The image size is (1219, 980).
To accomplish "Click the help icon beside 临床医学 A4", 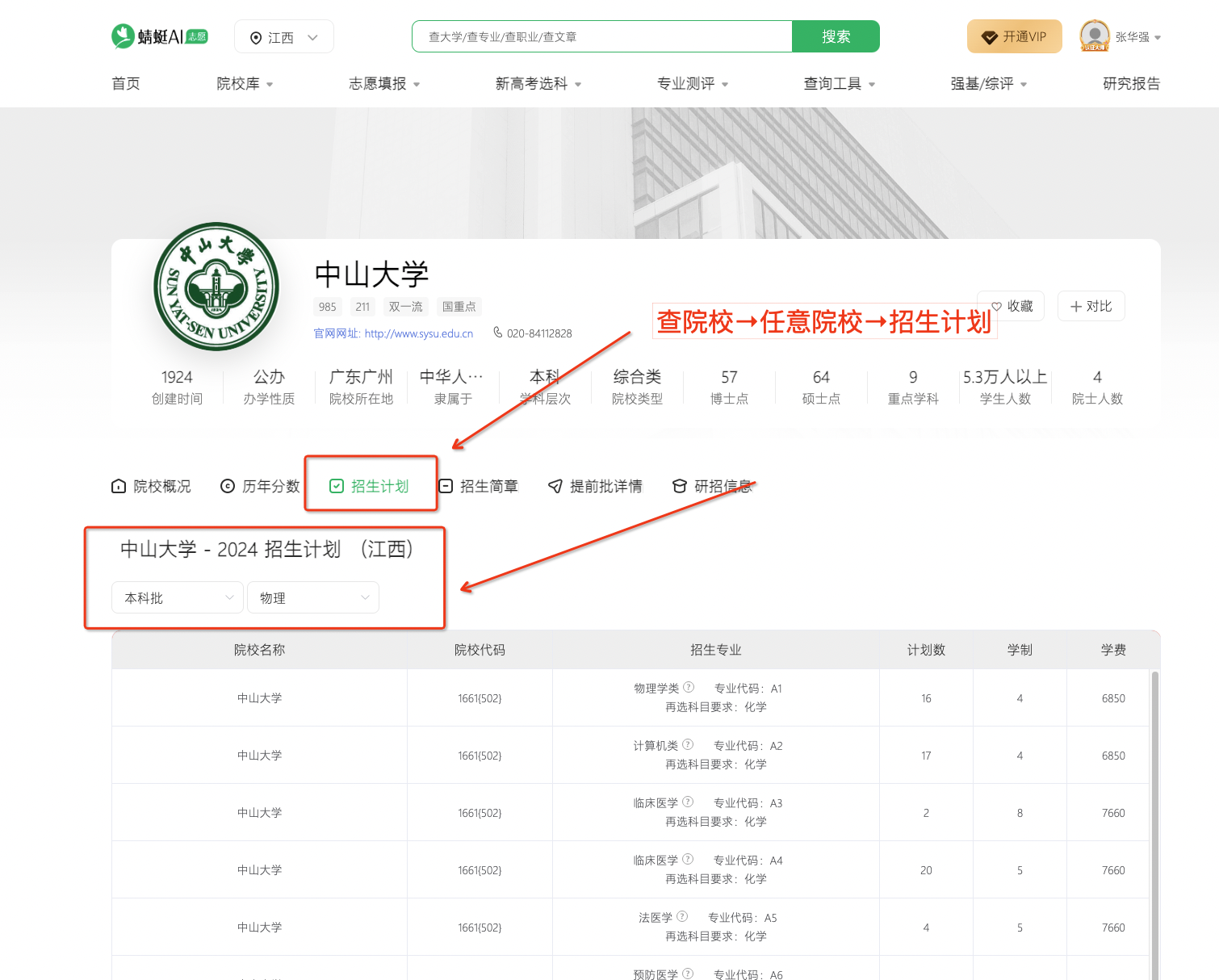I will coord(688,860).
